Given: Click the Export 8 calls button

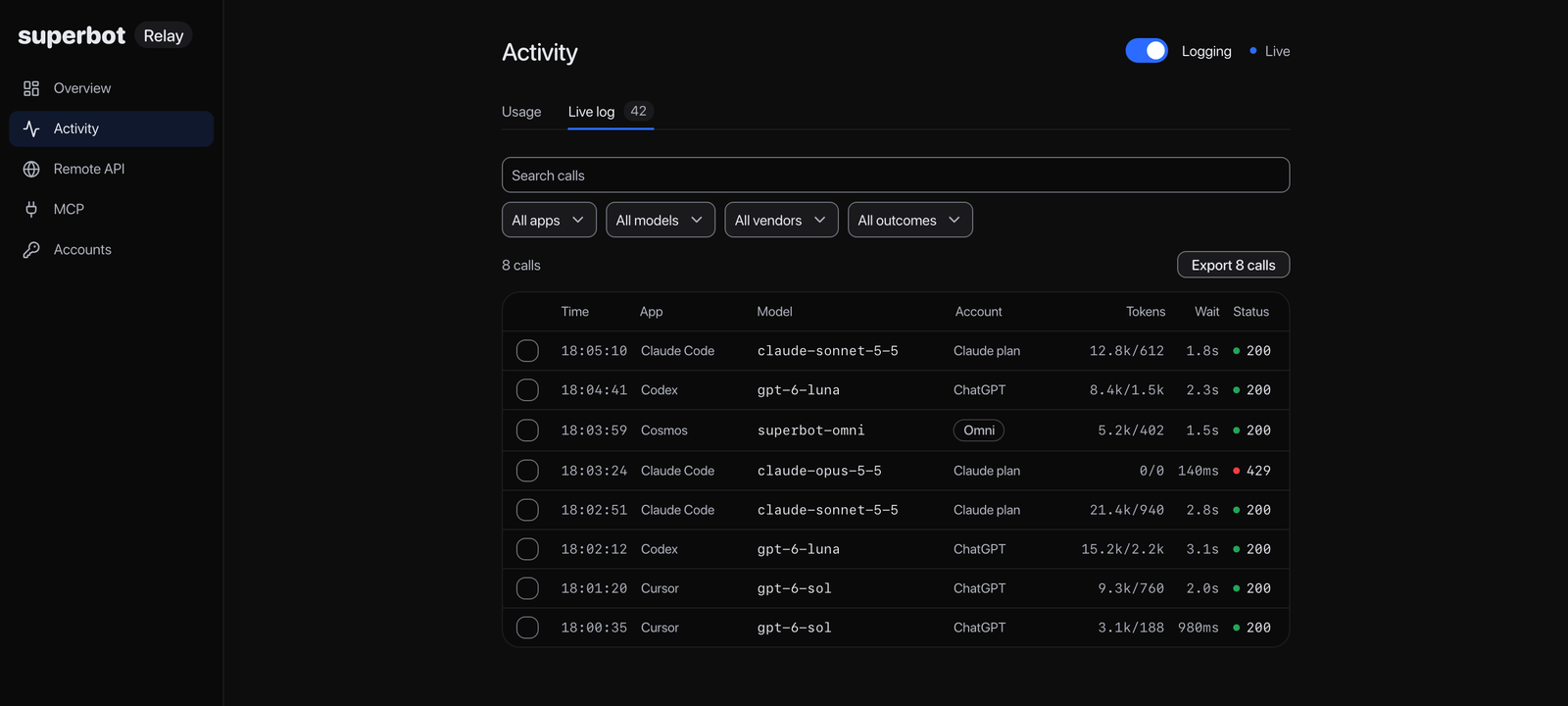Looking at the screenshot, I should click(1233, 265).
